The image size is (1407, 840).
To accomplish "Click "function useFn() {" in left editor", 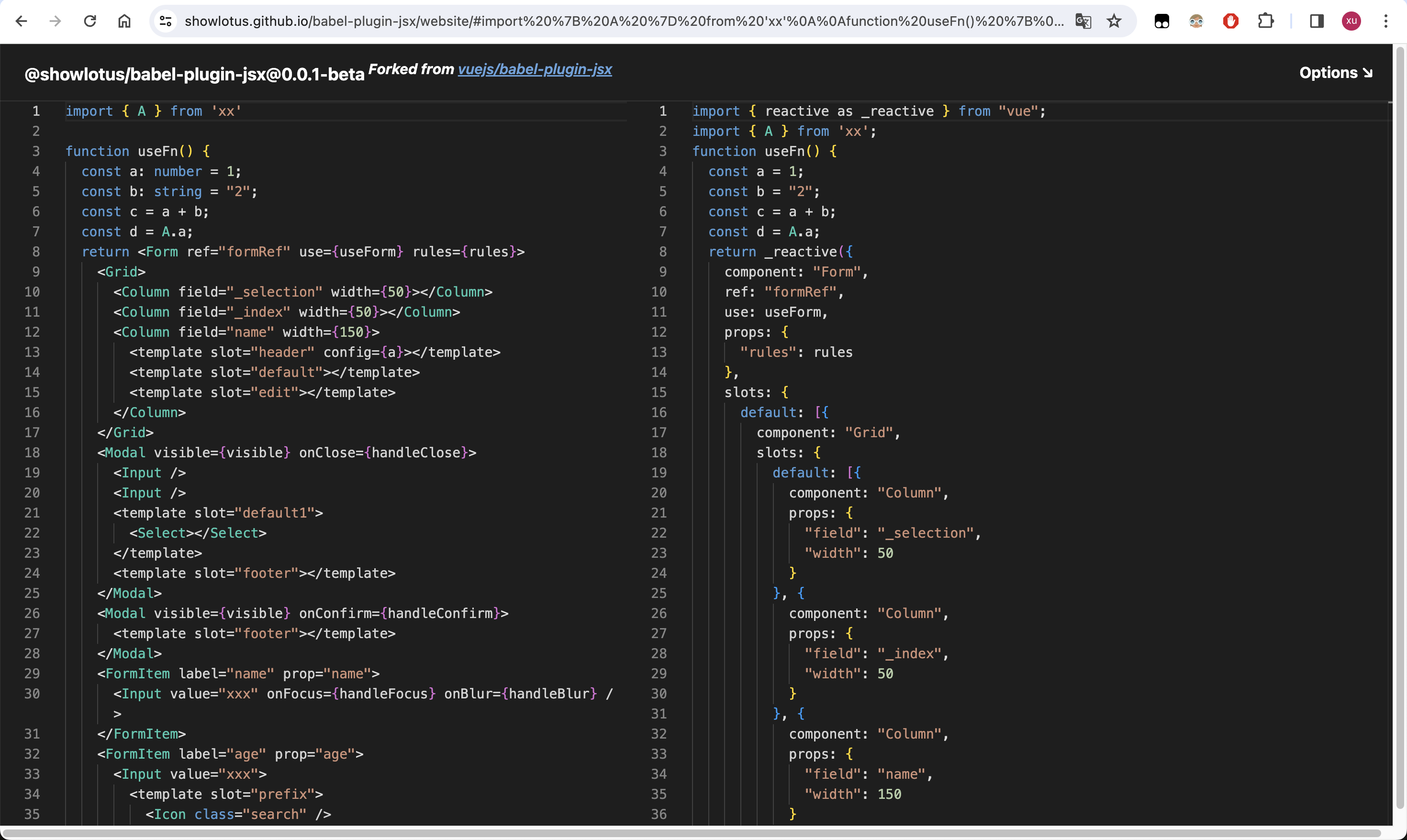I will (137, 151).
